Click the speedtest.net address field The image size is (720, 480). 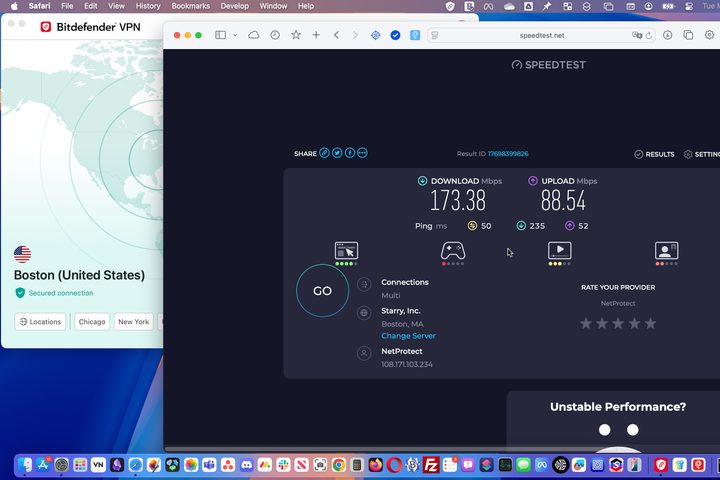coord(542,35)
